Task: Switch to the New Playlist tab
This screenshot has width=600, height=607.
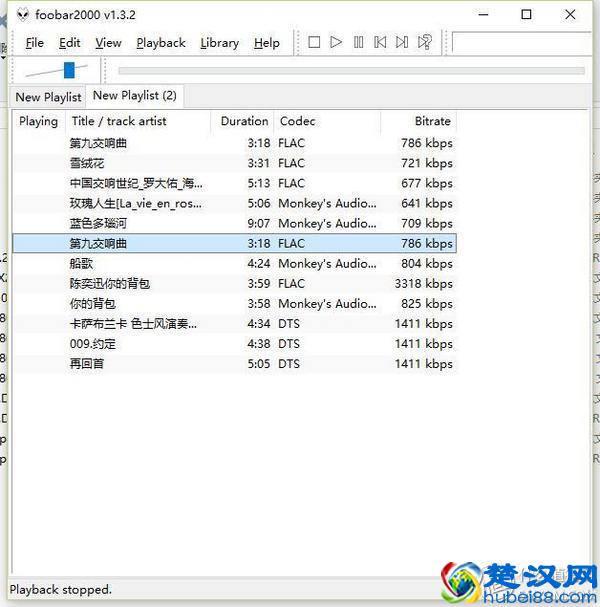Action: pos(48,97)
